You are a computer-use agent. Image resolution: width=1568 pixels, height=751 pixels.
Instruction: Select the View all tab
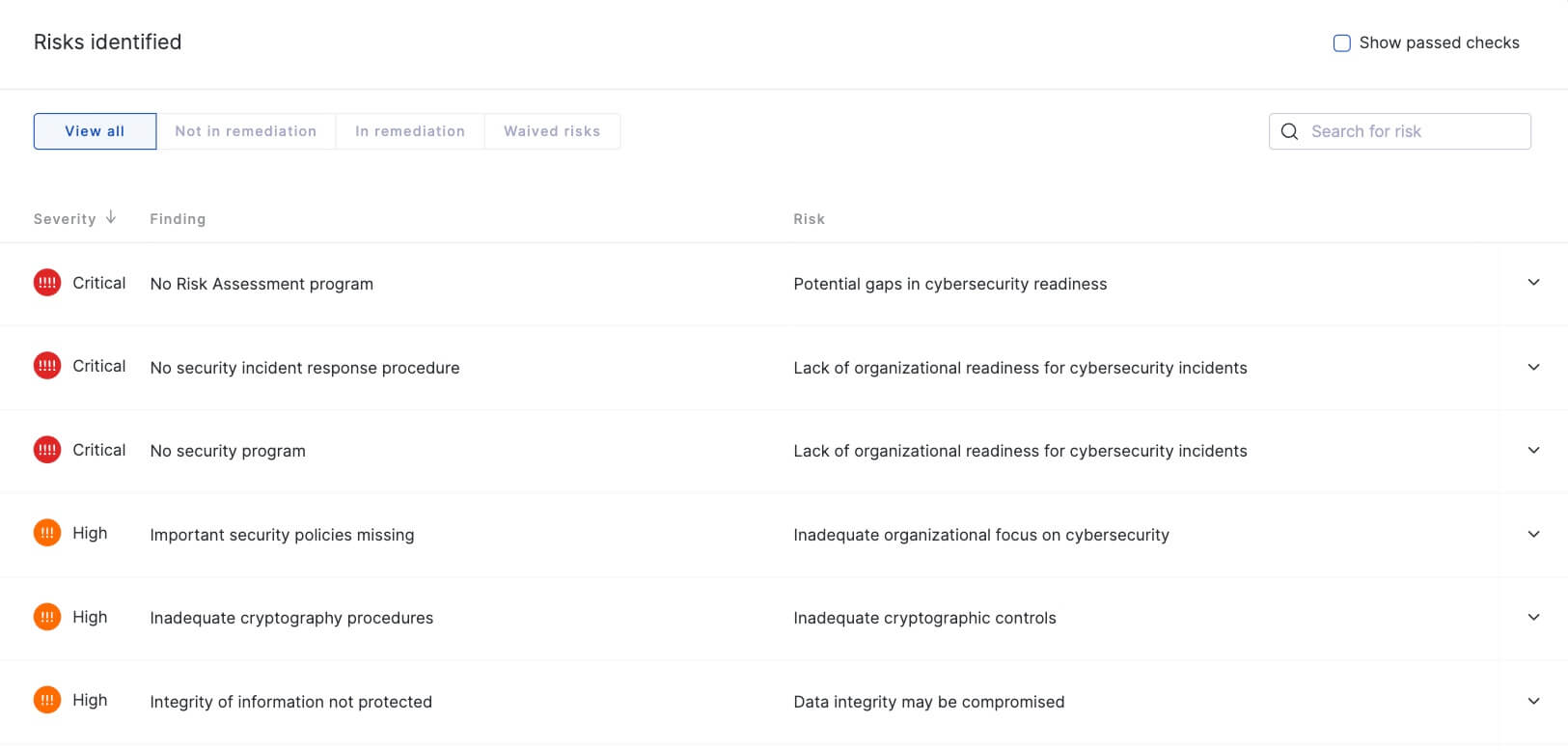(95, 131)
